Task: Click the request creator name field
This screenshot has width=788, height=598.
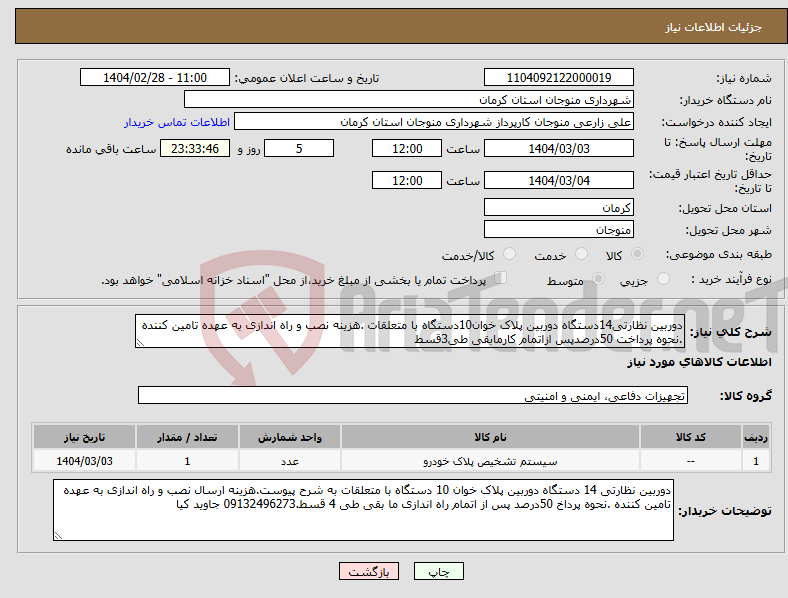Action: click(x=434, y=122)
